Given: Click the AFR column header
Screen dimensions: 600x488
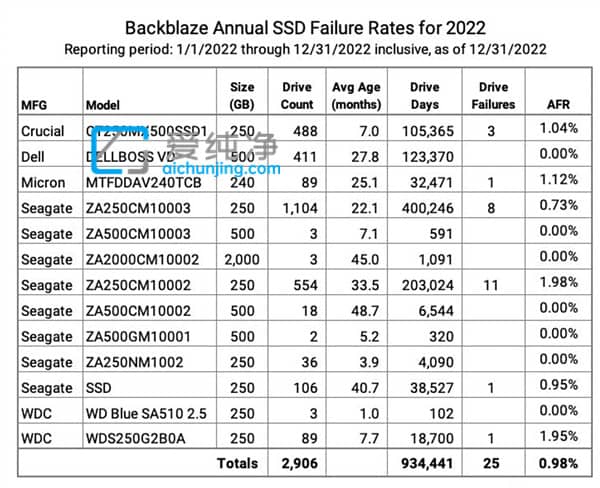Looking at the screenshot, I should tap(558, 104).
